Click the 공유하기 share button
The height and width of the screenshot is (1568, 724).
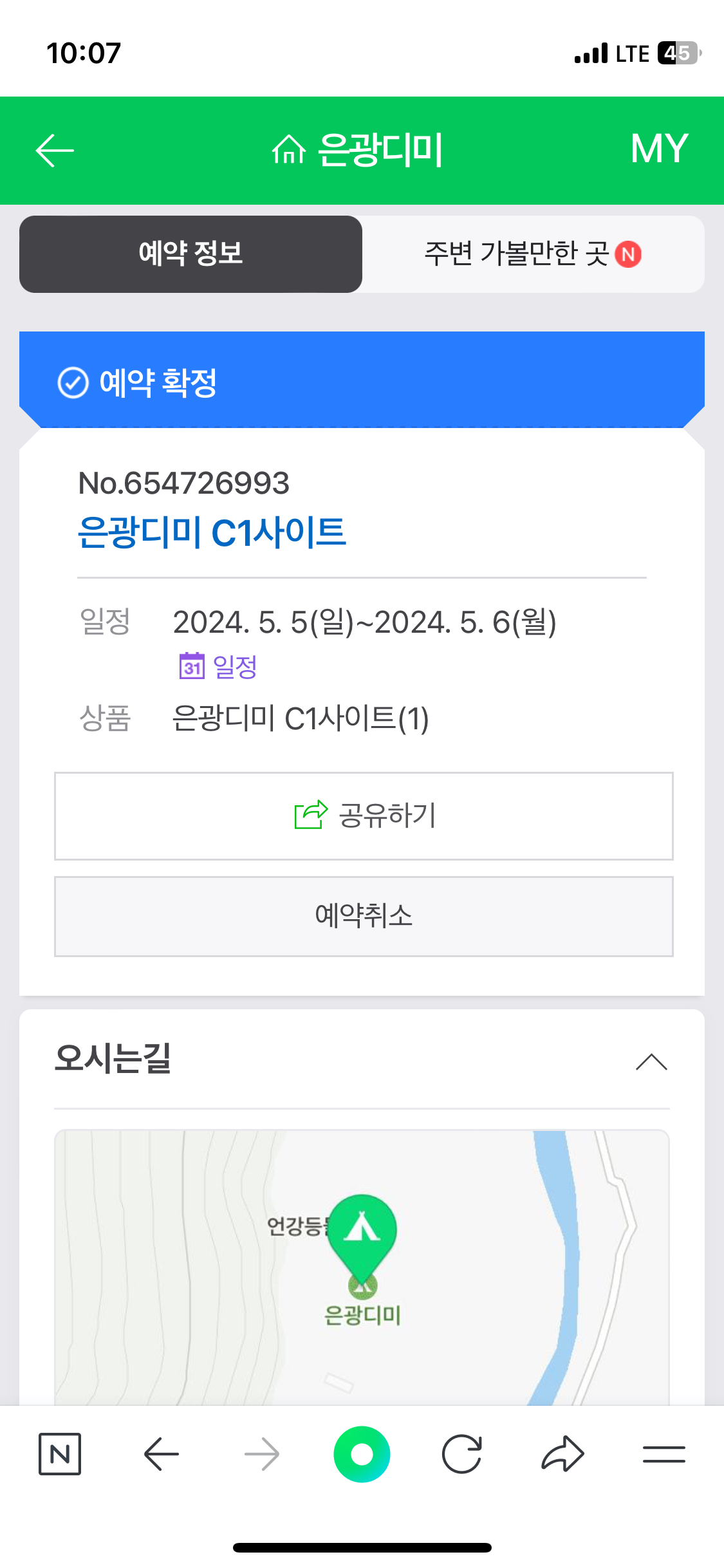tap(364, 816)
